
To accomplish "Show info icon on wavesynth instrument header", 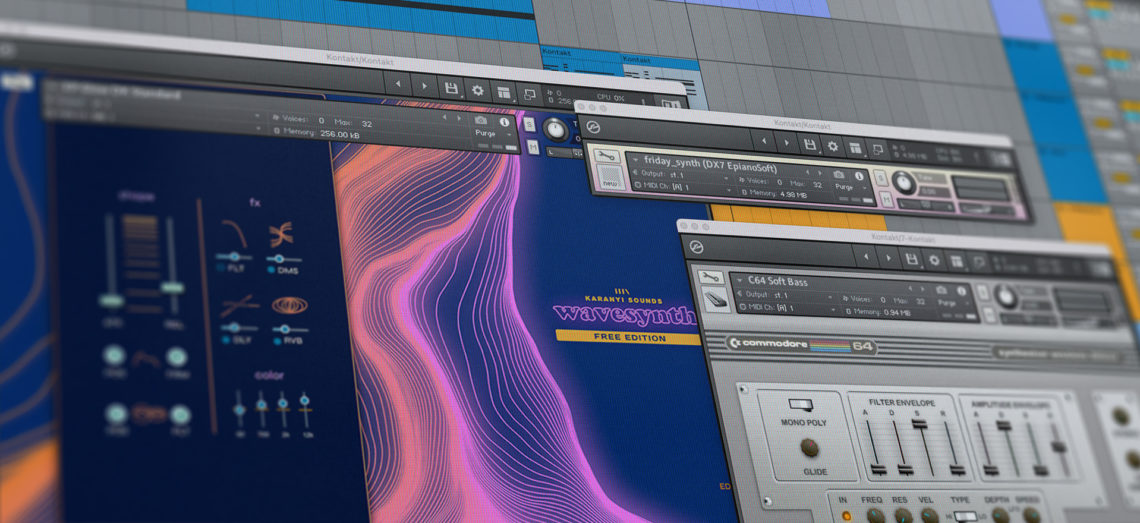I will tap(505, 122).
